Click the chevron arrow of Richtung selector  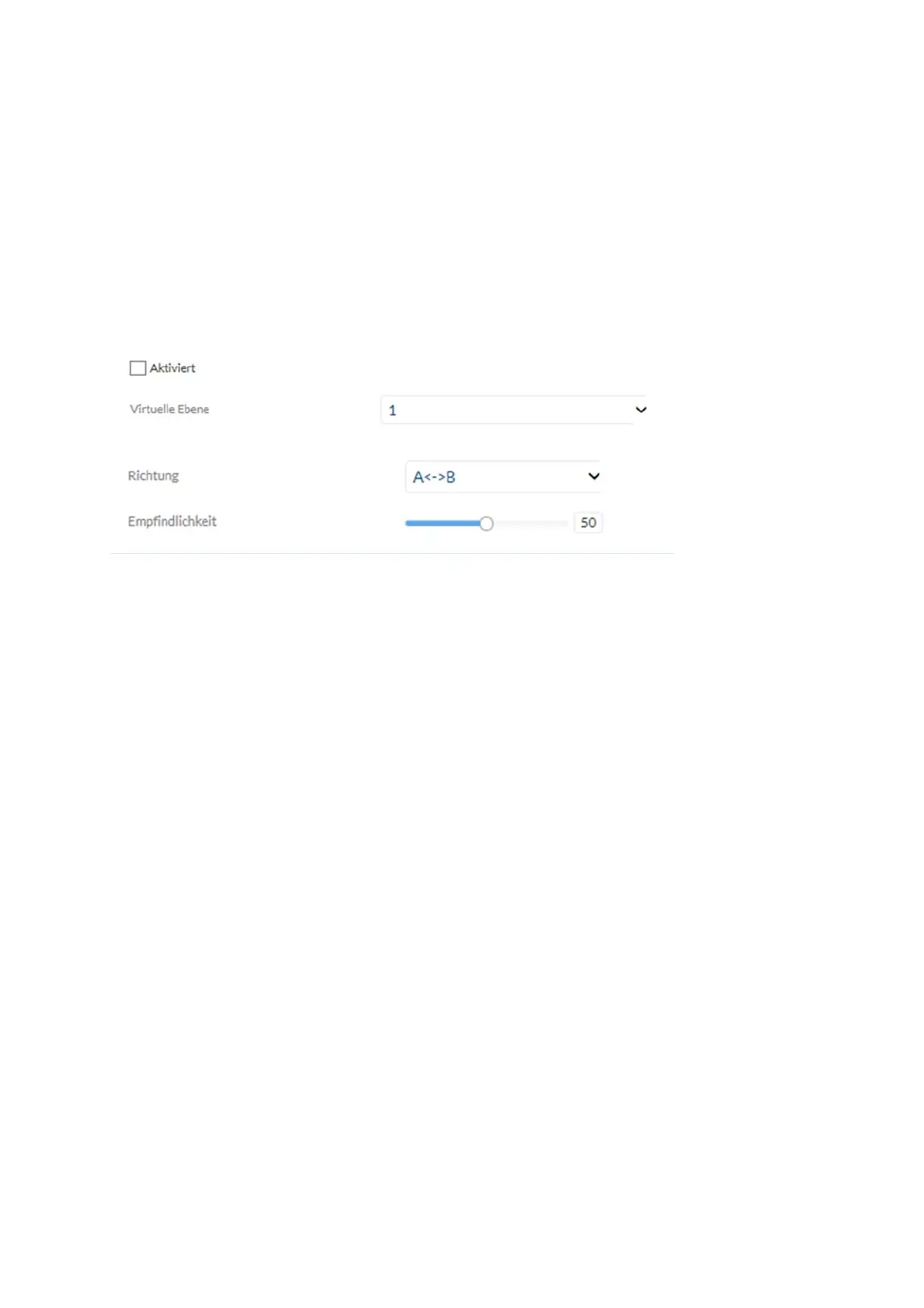click(x=593, y=476)
